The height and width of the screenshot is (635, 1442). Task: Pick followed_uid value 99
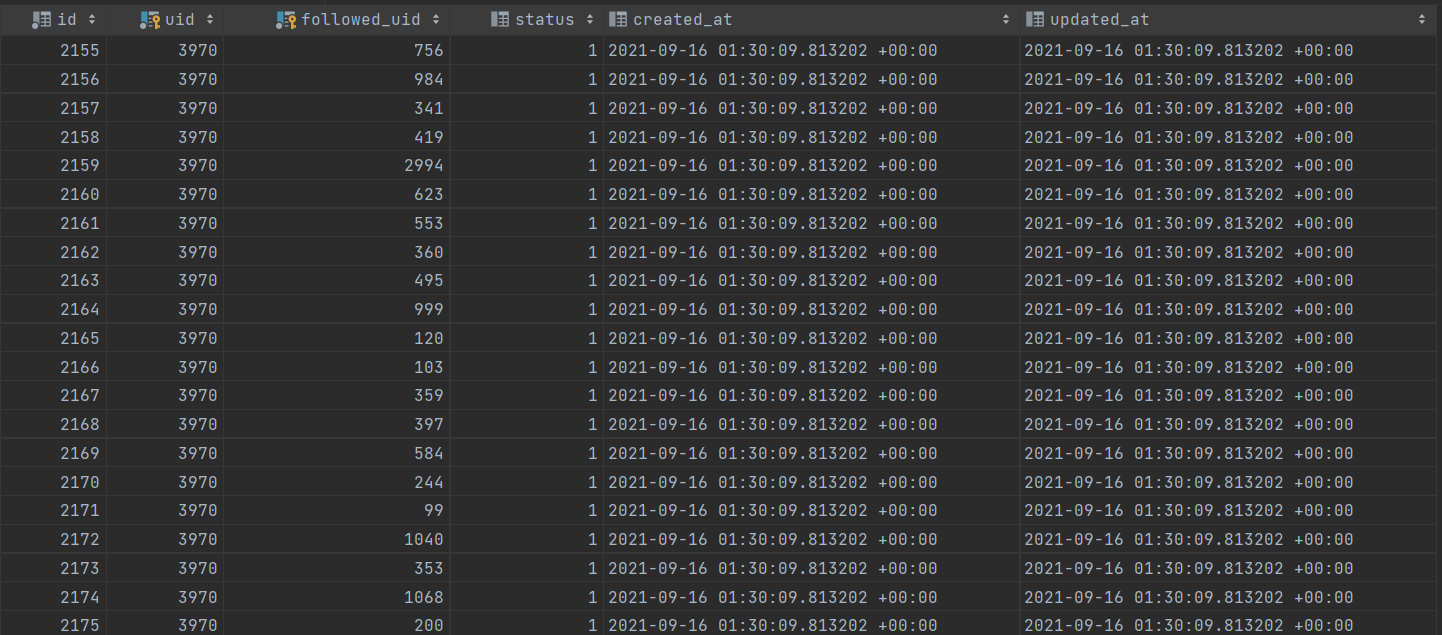click(x=434, y=511)
